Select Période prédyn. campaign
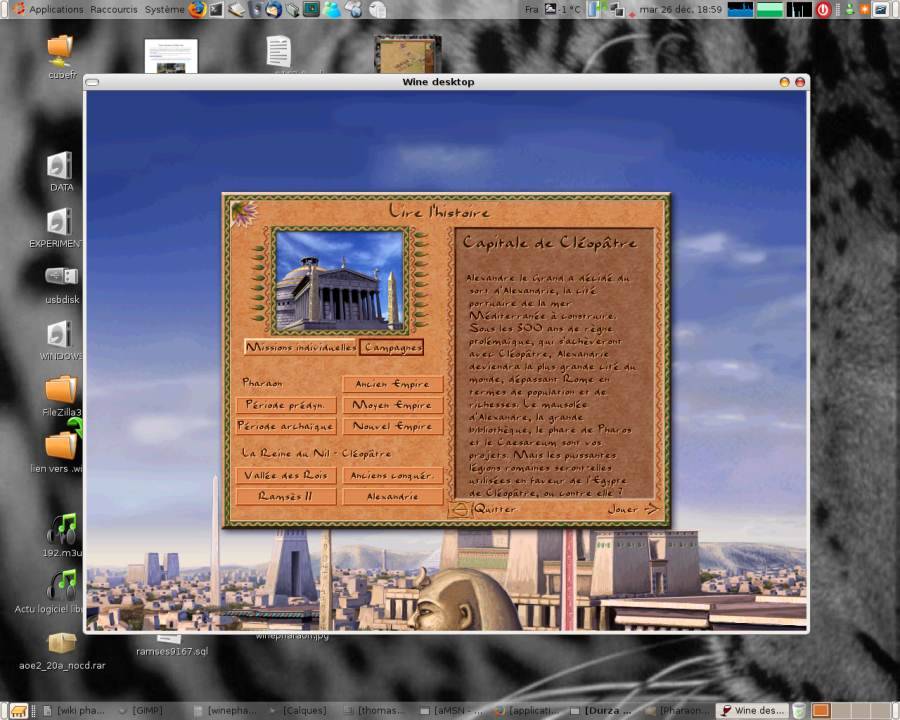 [x=286, y=405]
